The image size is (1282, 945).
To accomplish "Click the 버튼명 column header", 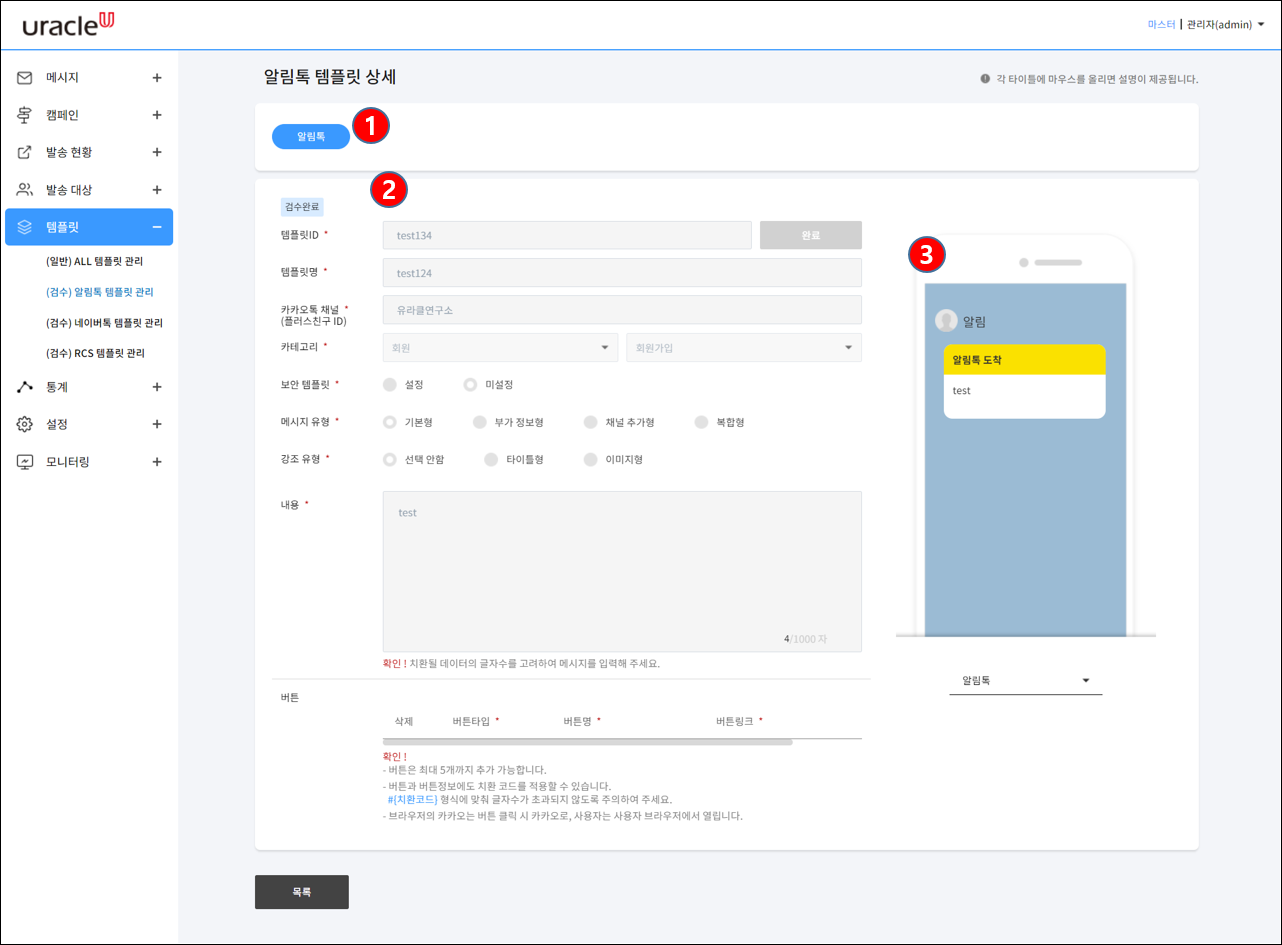I will click(x=578, y=721).
